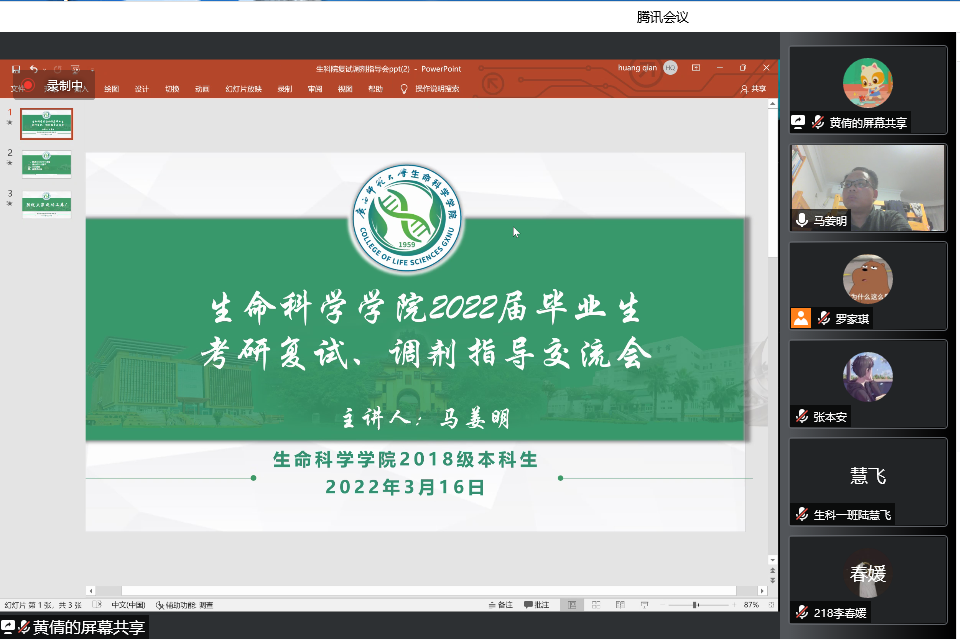This screenshot has width=960, height=640.
Task: Click the 共享 share button
Action: (x=753, y=89)
